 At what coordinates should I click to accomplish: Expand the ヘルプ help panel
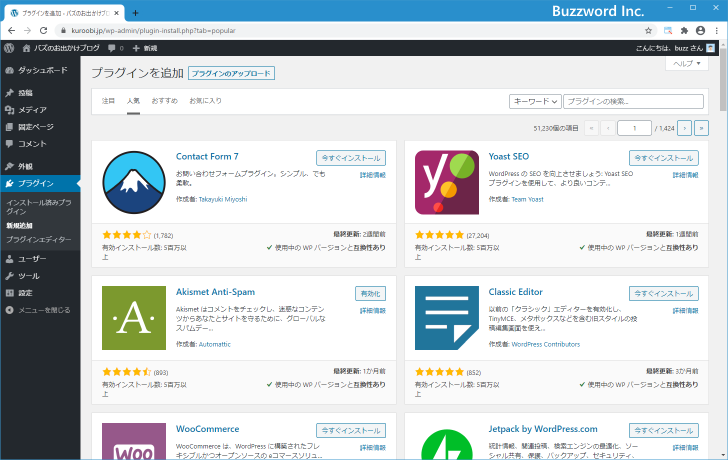click(687, 63)
